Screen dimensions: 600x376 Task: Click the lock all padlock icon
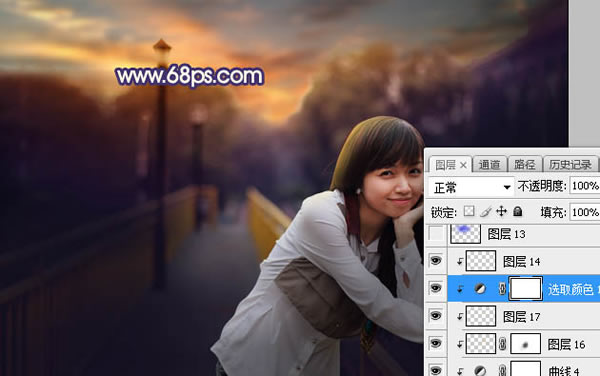tap(517, 211)
